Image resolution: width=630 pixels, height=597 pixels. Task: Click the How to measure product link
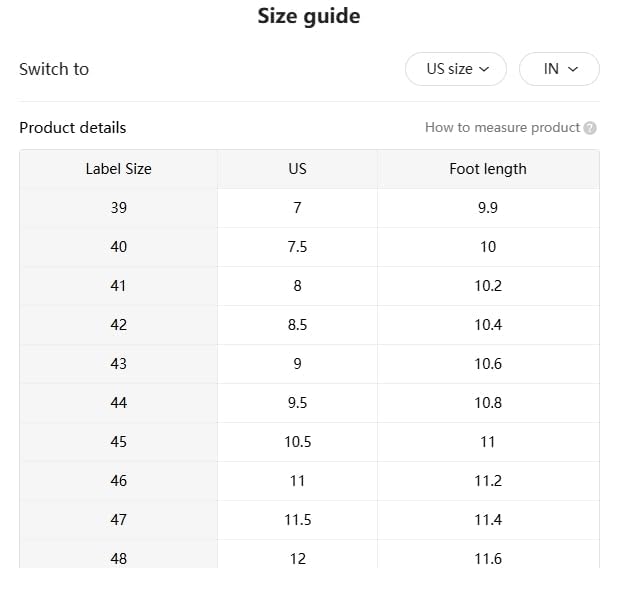coord(502,128)
